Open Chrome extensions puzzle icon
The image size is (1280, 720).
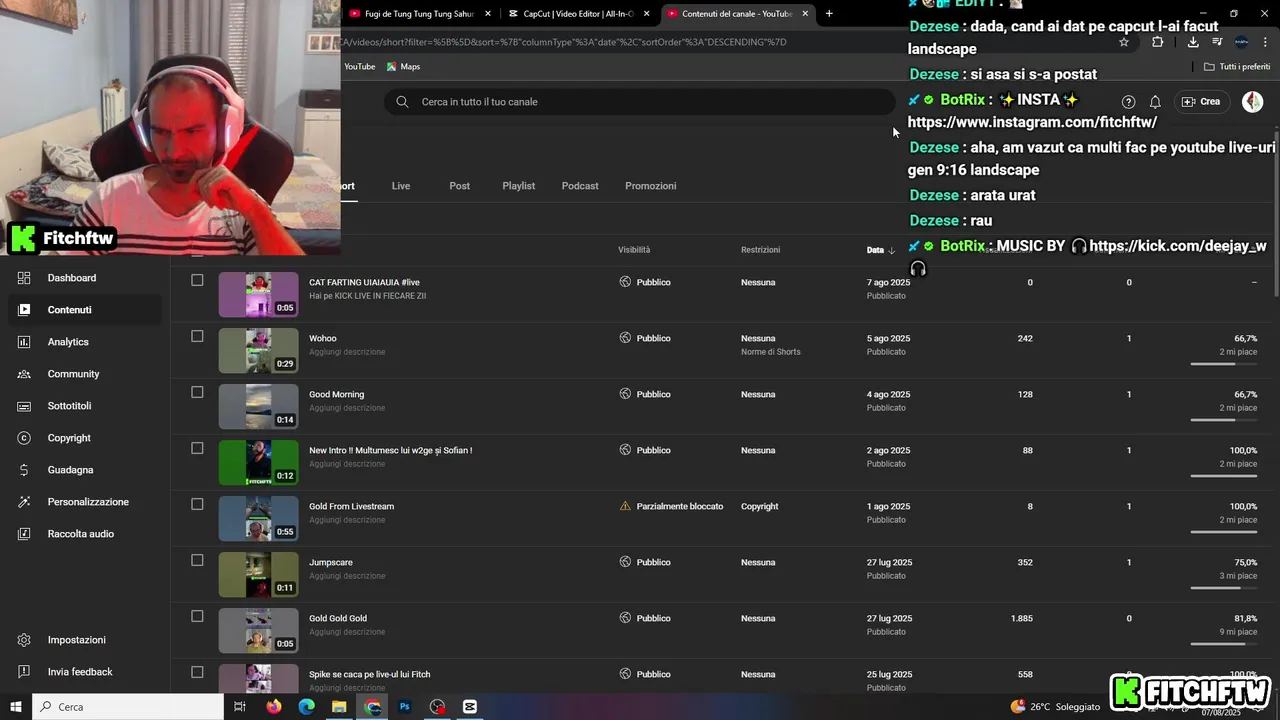1157,42
